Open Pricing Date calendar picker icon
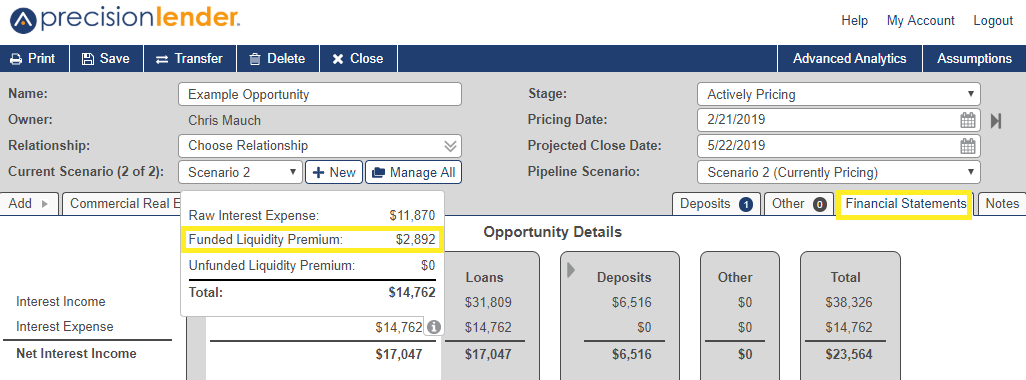The width and height of the screenshot is (1026, 380). click(x=968, y=120)
